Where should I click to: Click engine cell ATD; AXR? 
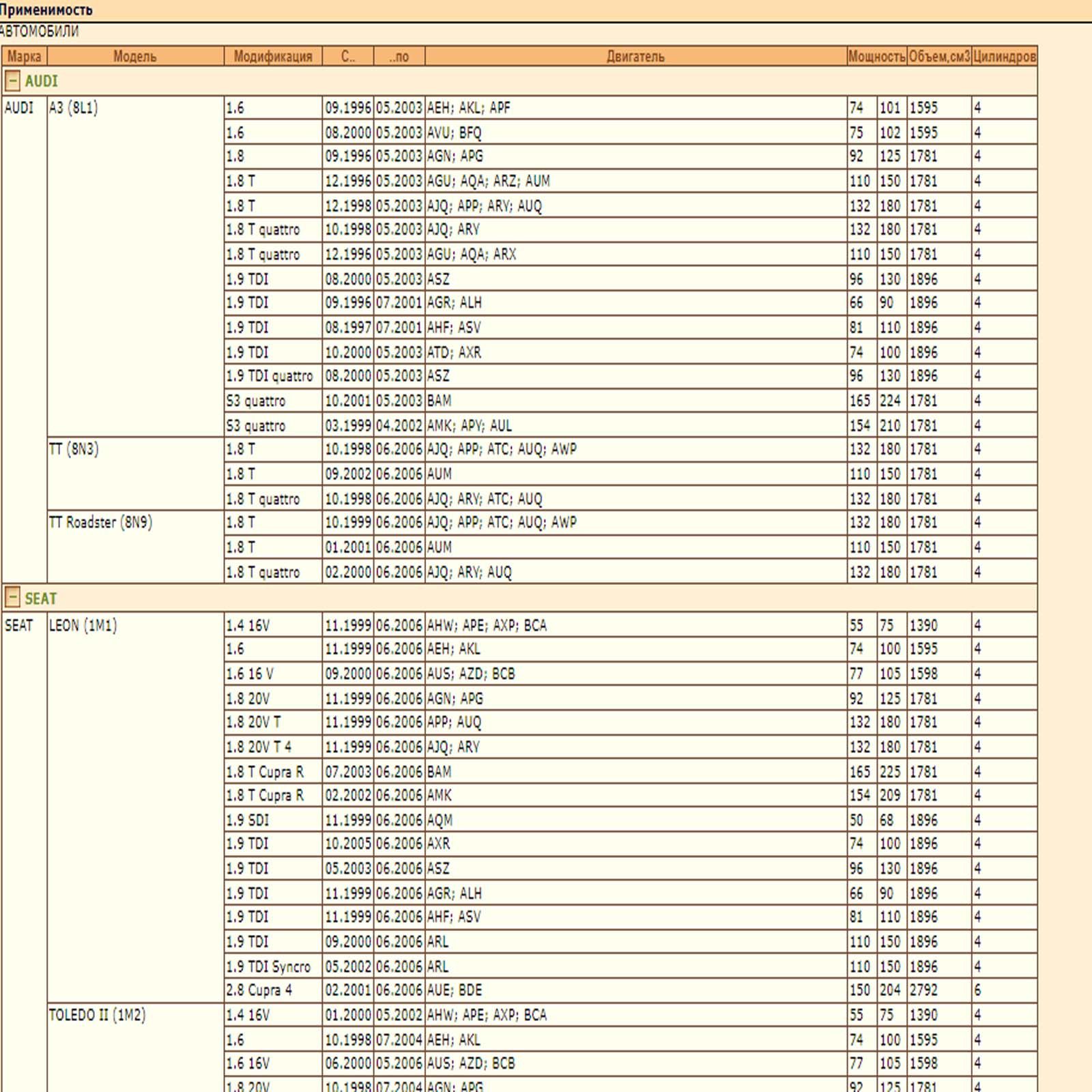635,352
